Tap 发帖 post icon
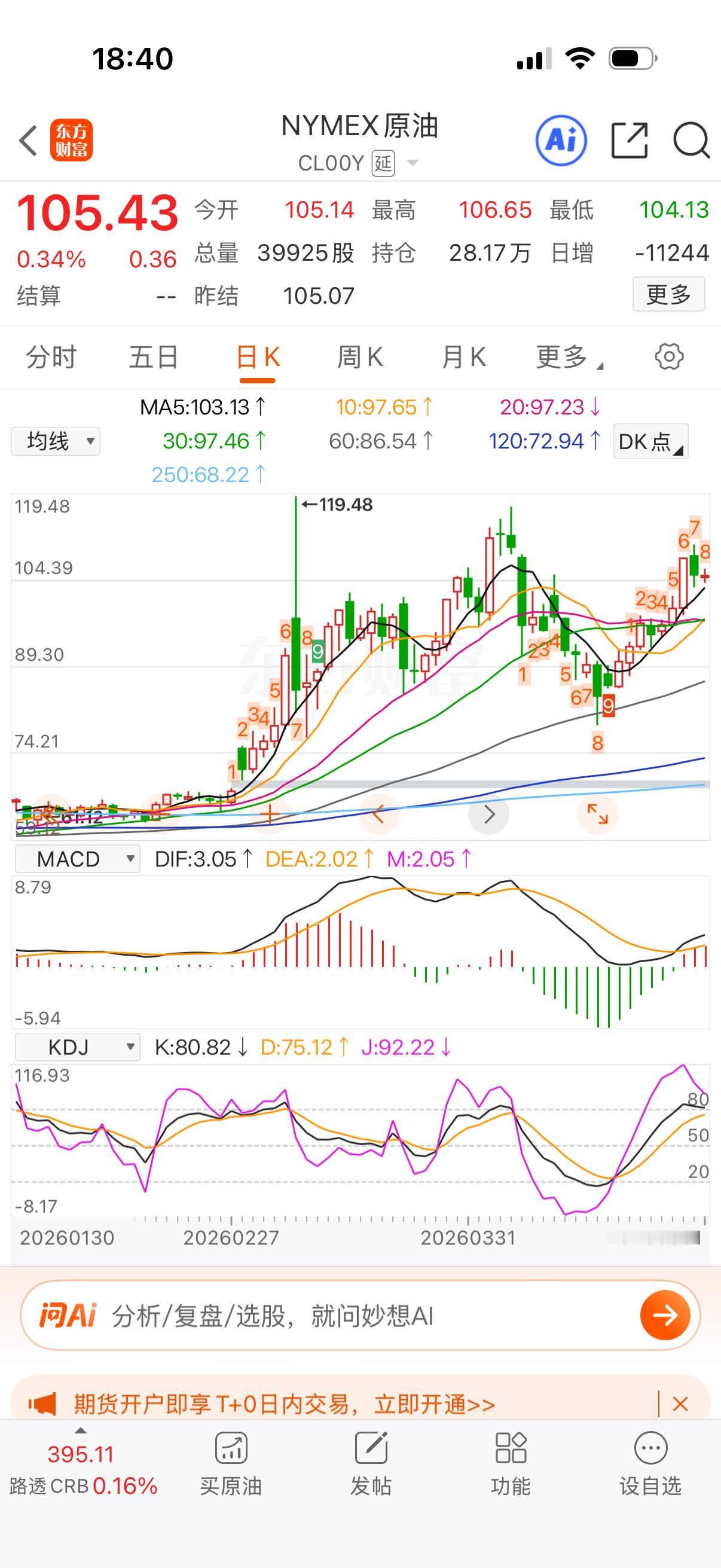Viewport: 721px width, 1568px height. tap(371, 1464)
